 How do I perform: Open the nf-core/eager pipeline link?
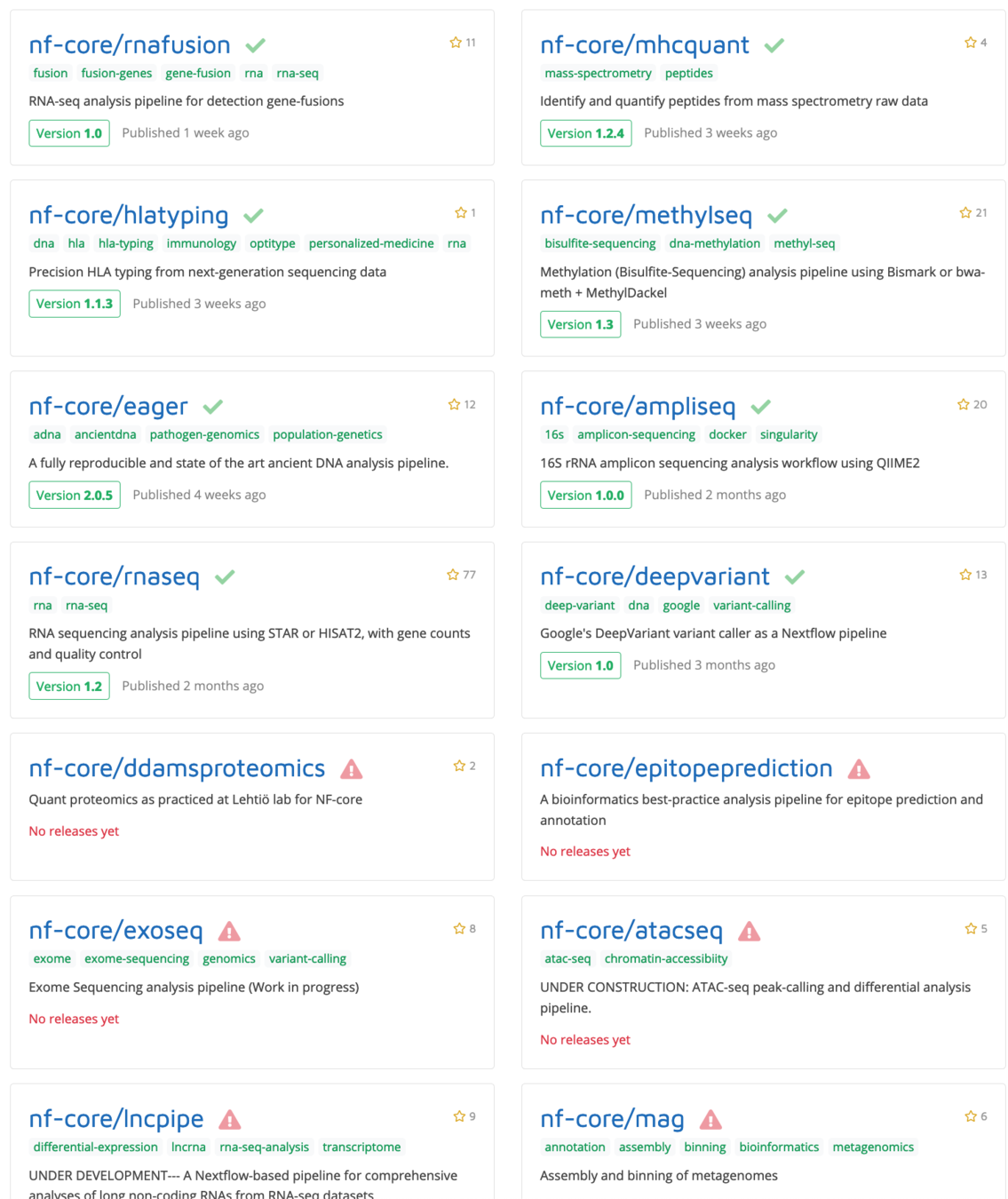[108, 408]
